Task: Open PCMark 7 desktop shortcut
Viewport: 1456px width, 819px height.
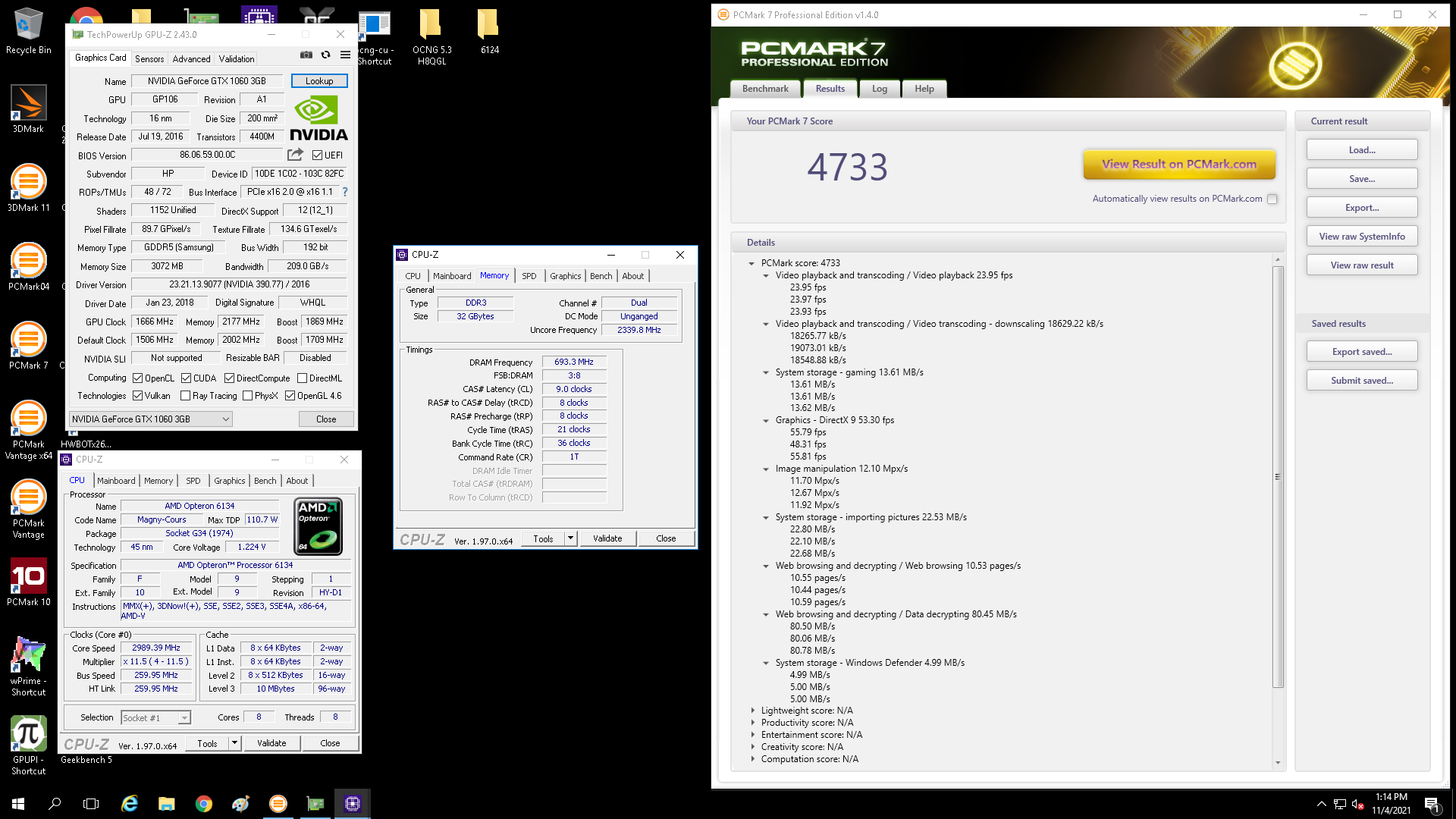Action: (28, 346)
